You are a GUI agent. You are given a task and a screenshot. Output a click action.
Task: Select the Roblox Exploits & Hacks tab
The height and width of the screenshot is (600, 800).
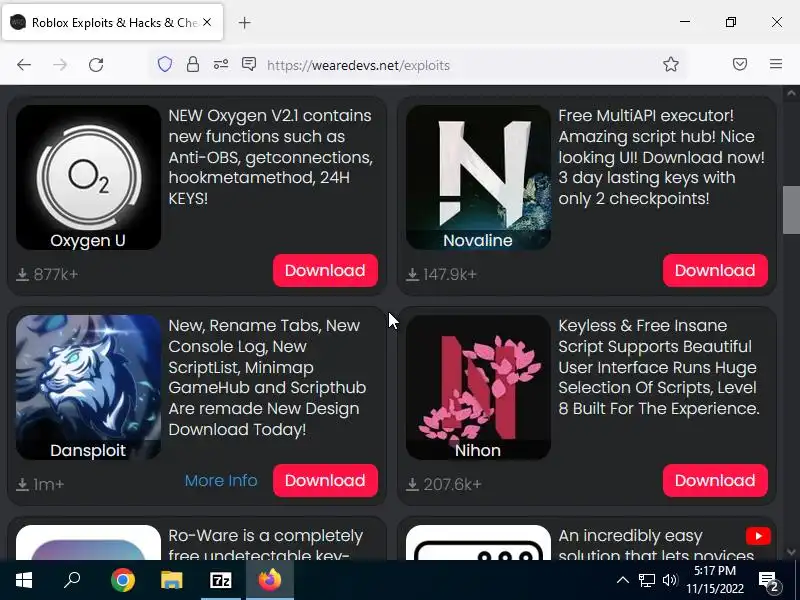coord(112,22)
